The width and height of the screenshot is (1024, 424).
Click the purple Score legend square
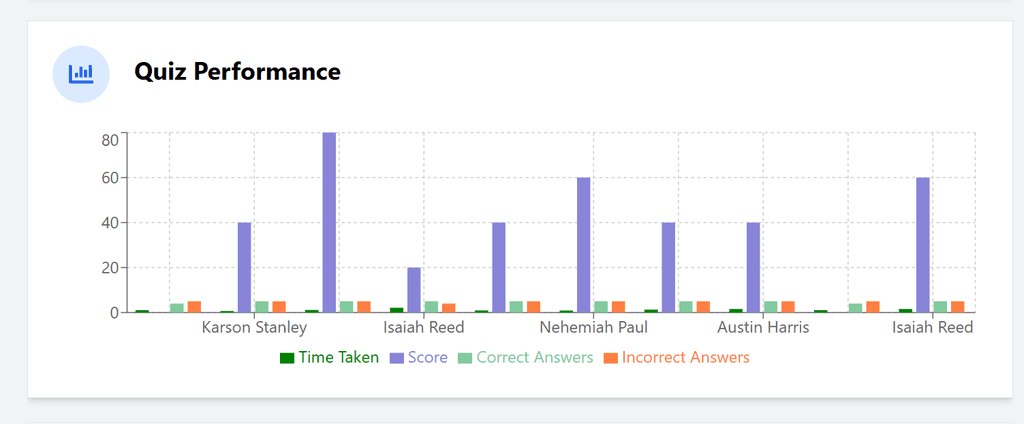(x=397, y=358)
